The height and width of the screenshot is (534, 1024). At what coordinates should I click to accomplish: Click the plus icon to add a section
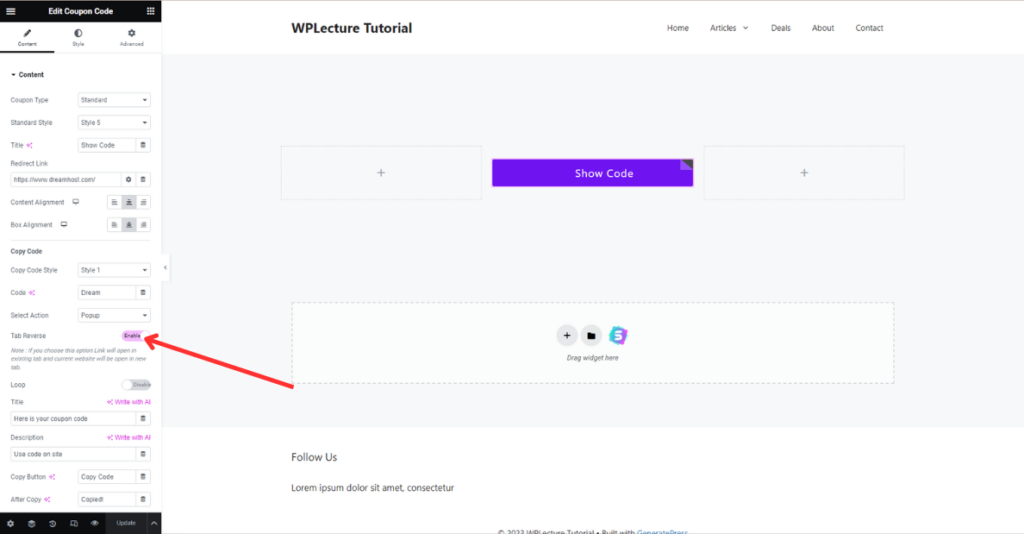tap(567, 336)
